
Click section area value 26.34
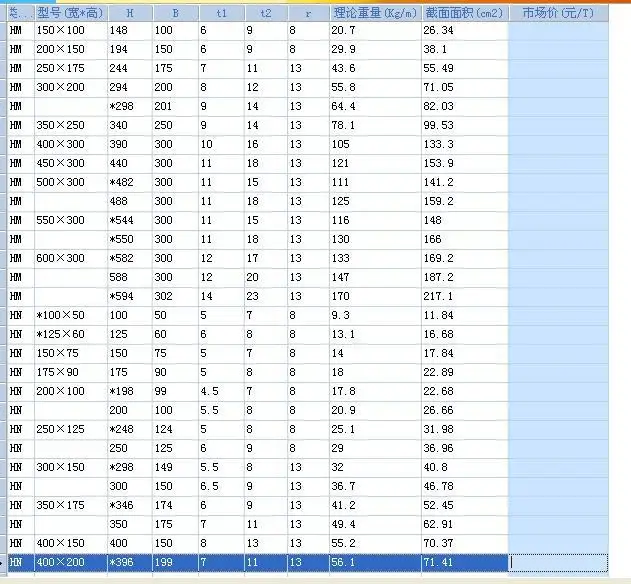438,30
